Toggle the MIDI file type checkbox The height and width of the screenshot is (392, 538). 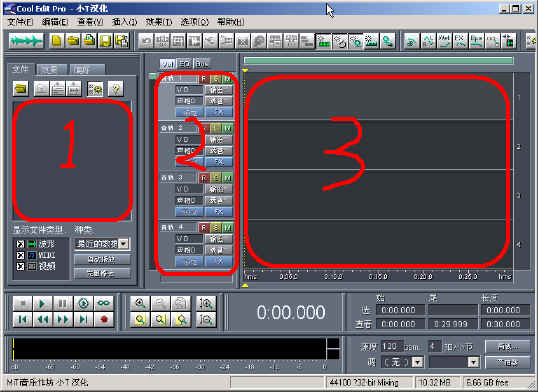point(21,255)
